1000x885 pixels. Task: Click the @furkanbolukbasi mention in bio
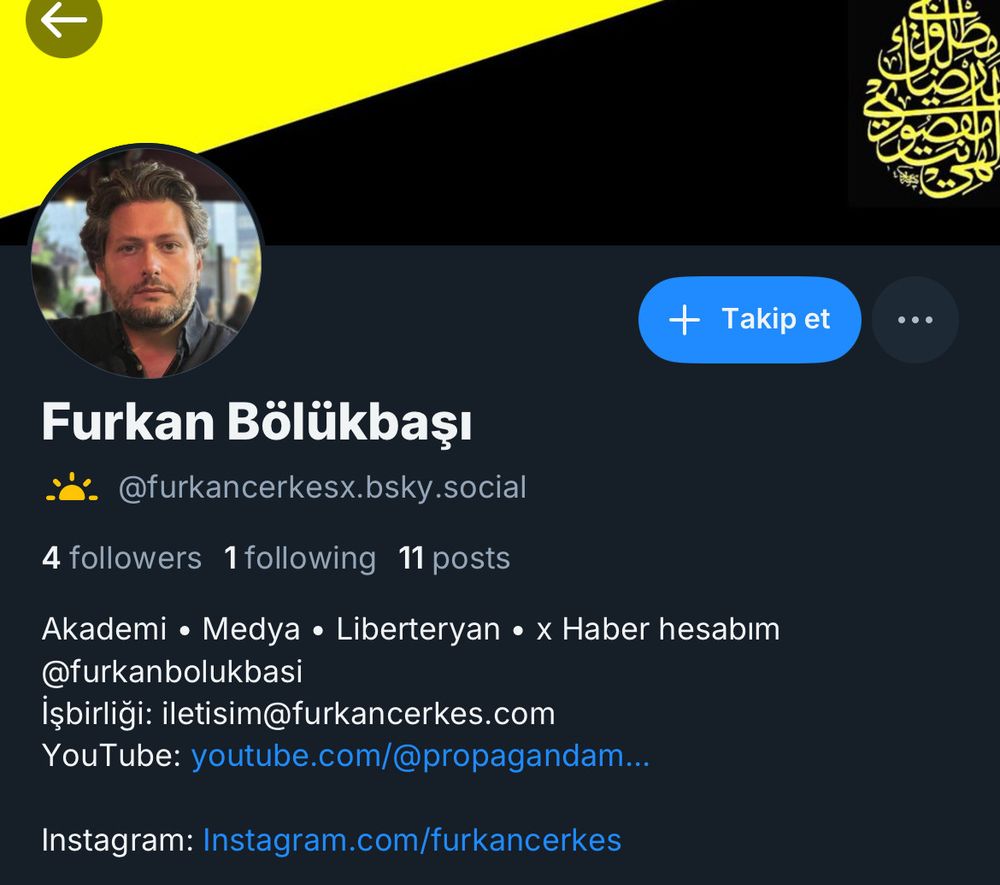[x=172, y=671]
